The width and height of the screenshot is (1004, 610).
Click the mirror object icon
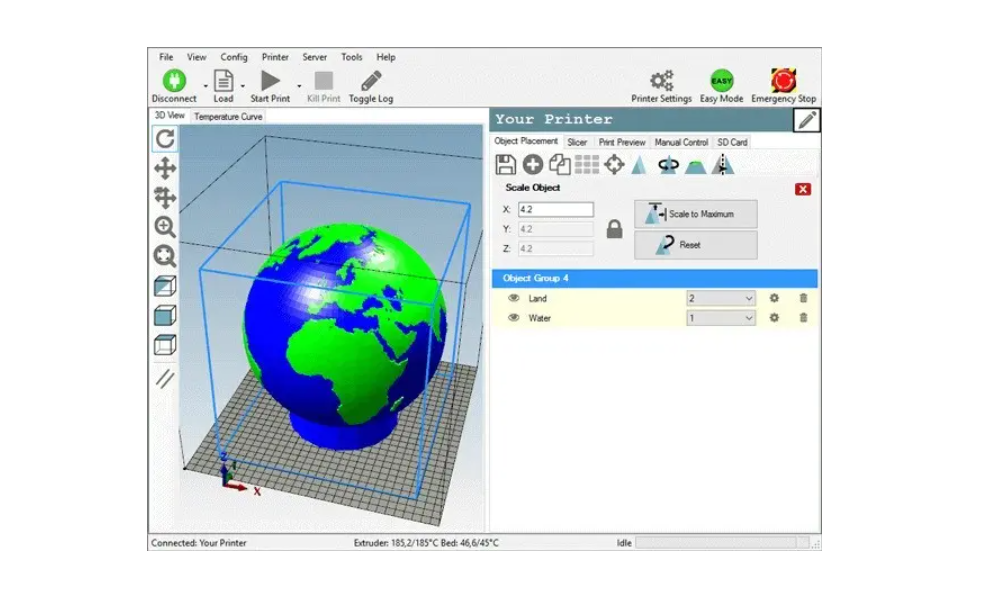point(723,165)
